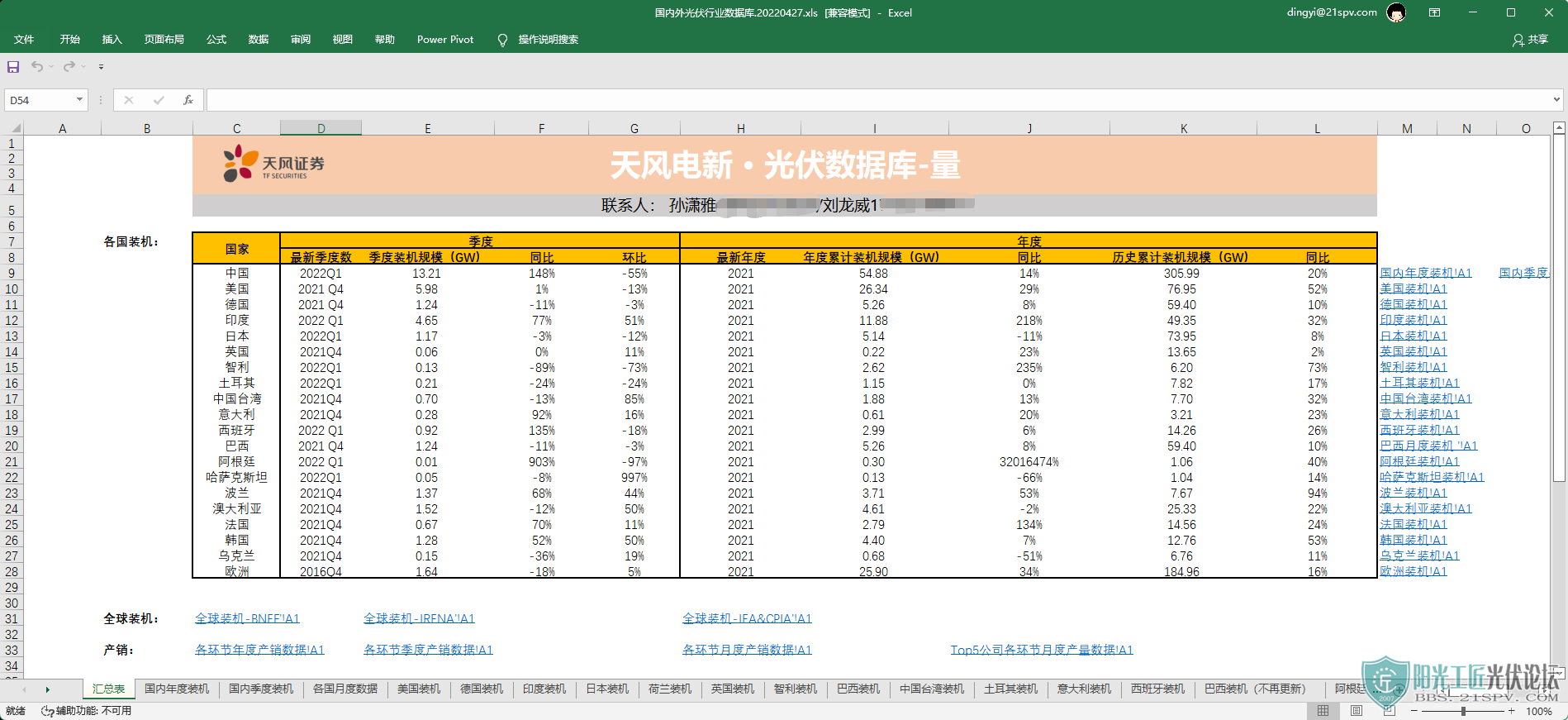The height and width of the screenshot is (720, 1568).
Task: Click the zoom slider handle
Action: click(1463, 711)
